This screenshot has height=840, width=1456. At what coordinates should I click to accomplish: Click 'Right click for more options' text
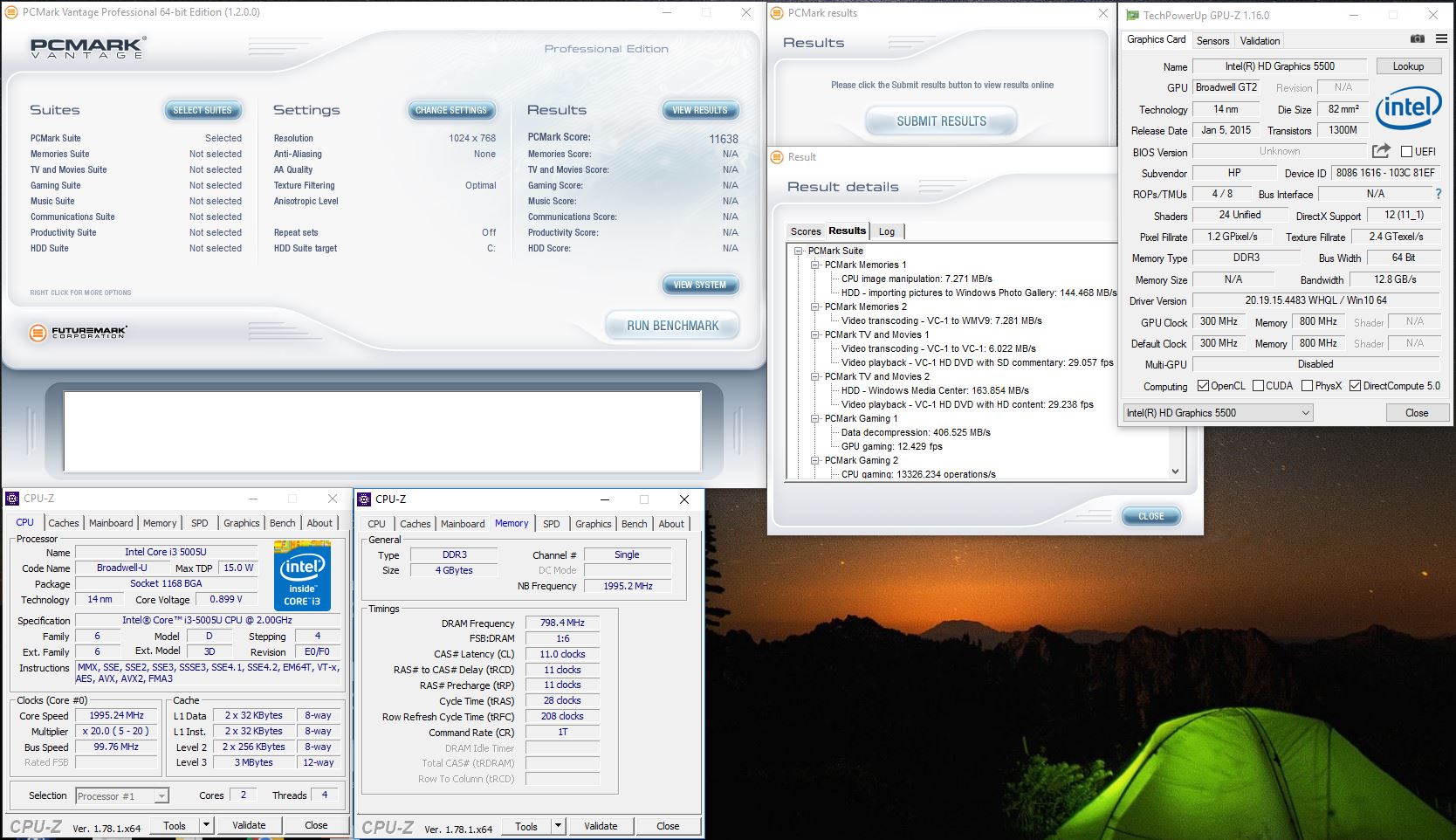[80, 293]
